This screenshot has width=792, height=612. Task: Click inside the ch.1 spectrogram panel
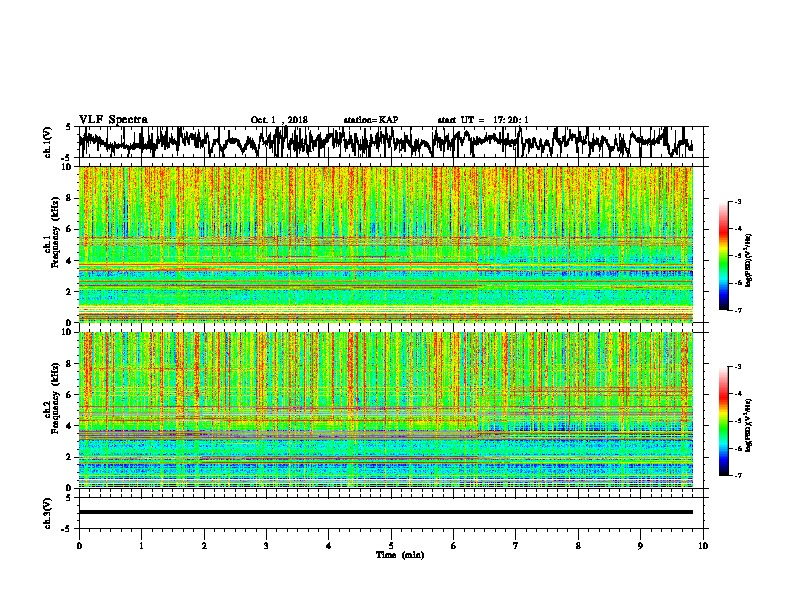point(386,244)
